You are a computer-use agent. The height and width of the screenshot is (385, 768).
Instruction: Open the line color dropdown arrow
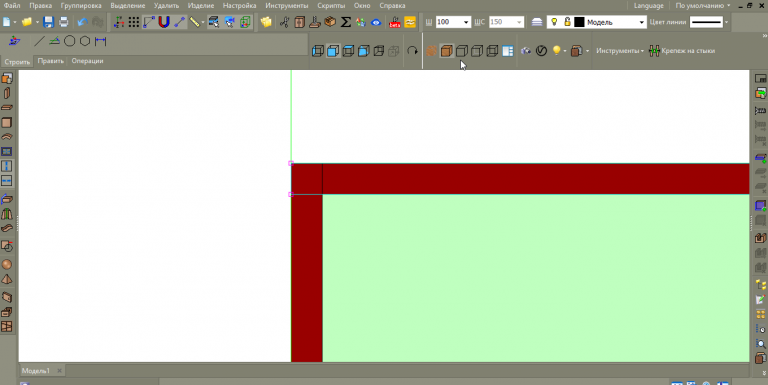click(726, 23)
